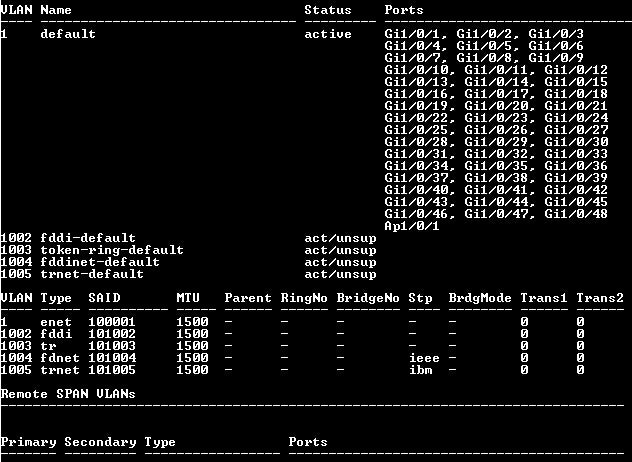Select act/unsup status of fddi-default row

pos(340,238)
